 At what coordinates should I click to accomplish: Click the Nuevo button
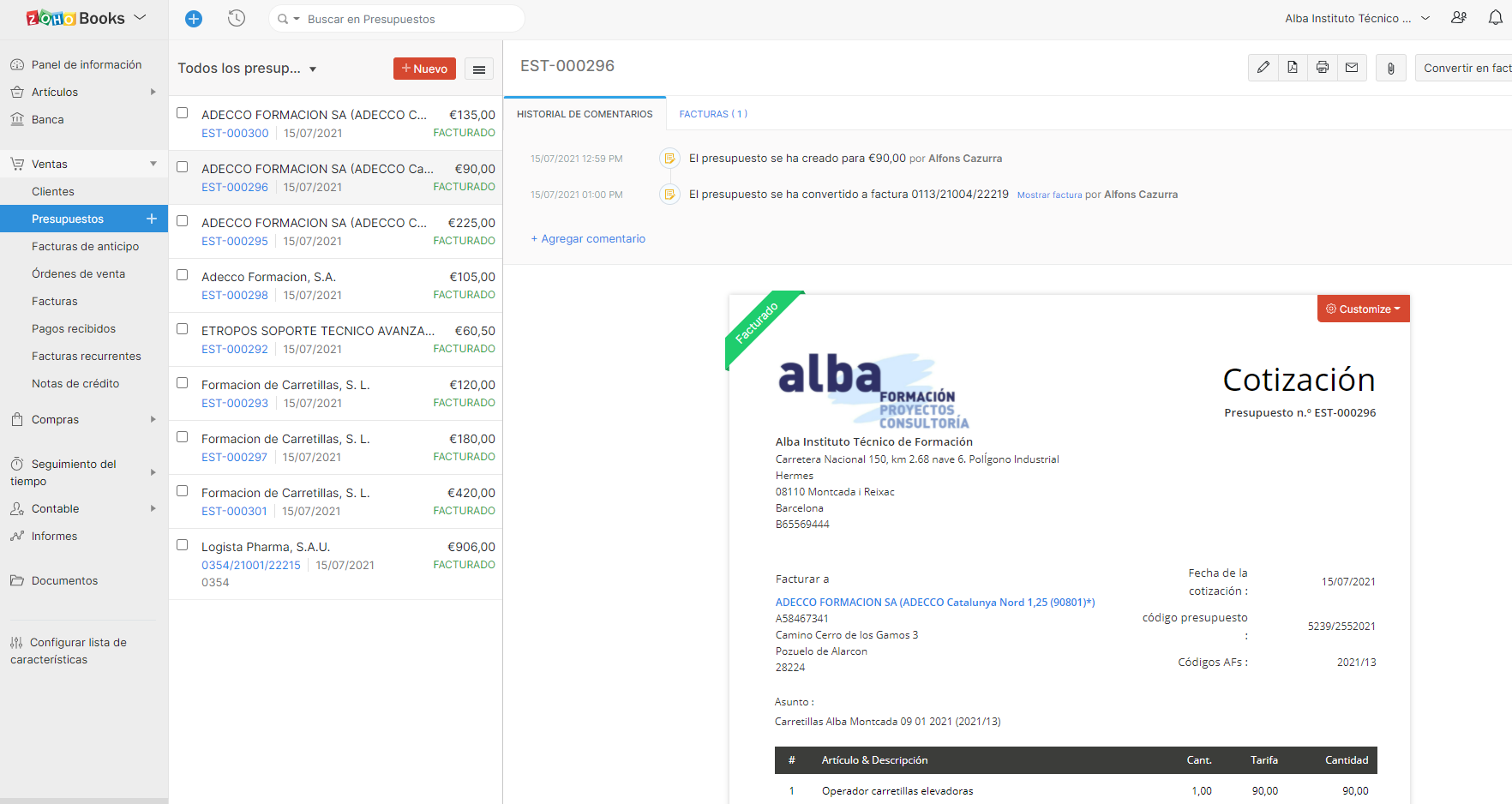point(424,69)
